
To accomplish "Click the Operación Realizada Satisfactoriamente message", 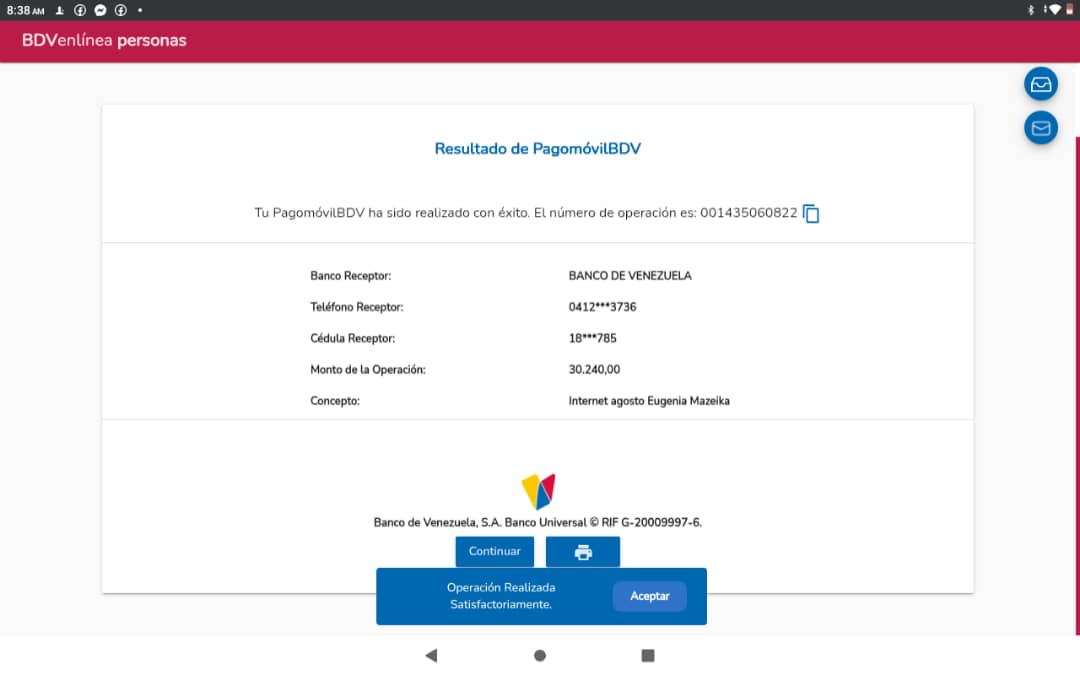I will click(501, 596).
